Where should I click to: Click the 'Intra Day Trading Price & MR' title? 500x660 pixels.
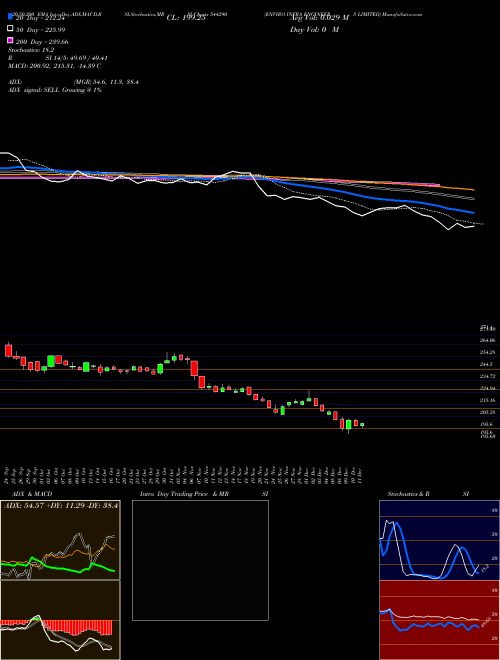point(184,494)
